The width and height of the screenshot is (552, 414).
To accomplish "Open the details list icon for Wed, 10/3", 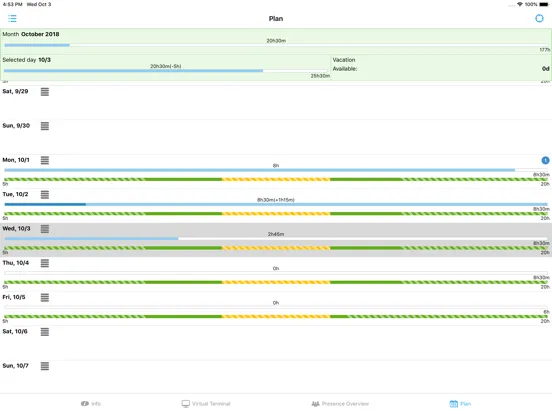I will tap(45, 229).
